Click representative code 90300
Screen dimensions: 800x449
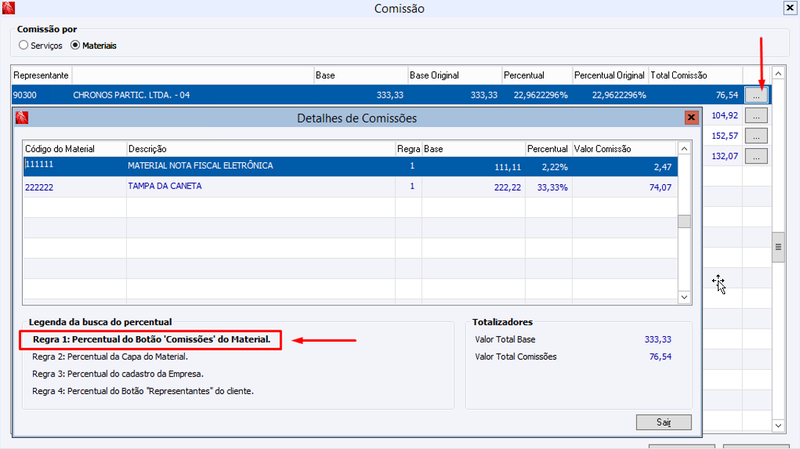(25, 95)
